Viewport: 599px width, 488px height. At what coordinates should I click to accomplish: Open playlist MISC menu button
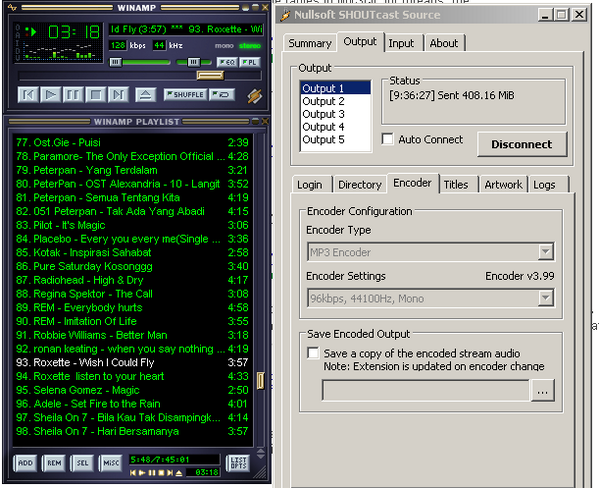[111, 463]
